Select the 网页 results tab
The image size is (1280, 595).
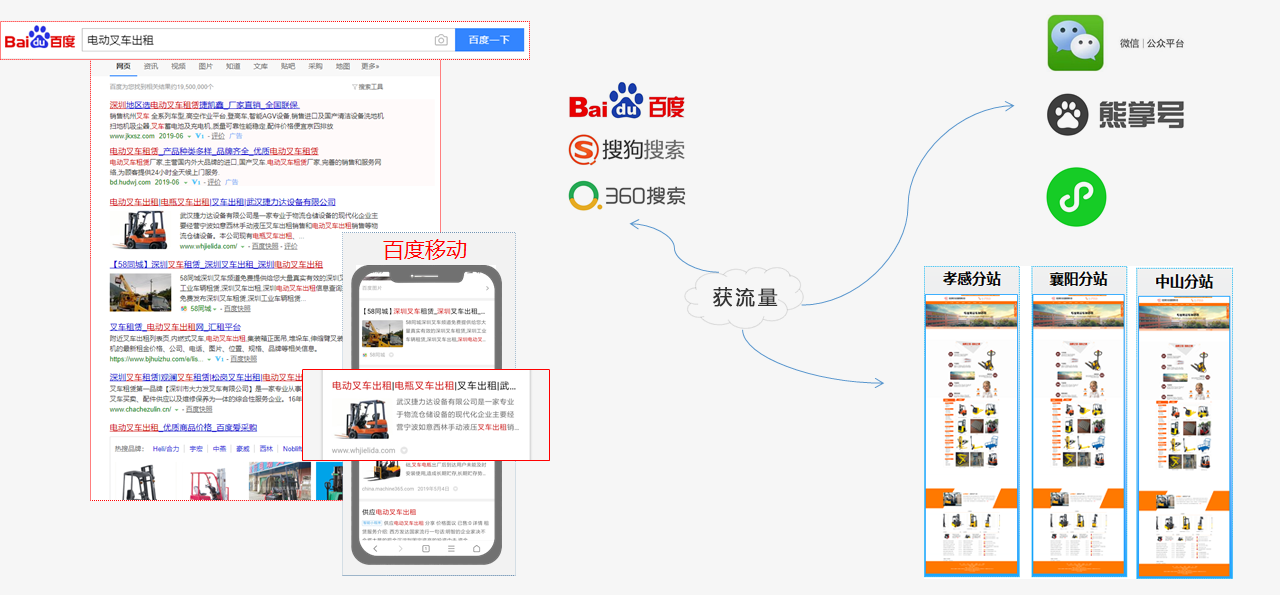123,66
